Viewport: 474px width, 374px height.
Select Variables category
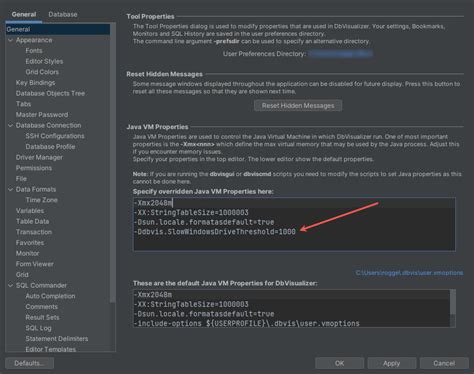(30, 211)
